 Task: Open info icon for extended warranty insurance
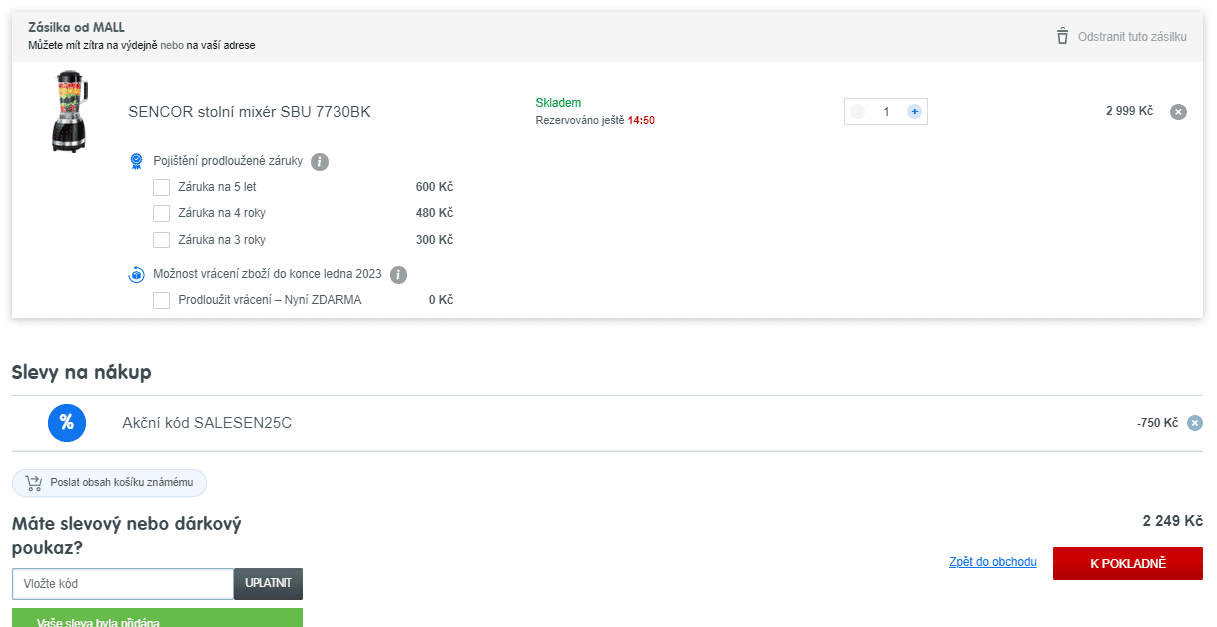pyautogui.click(x=320, y=162)
